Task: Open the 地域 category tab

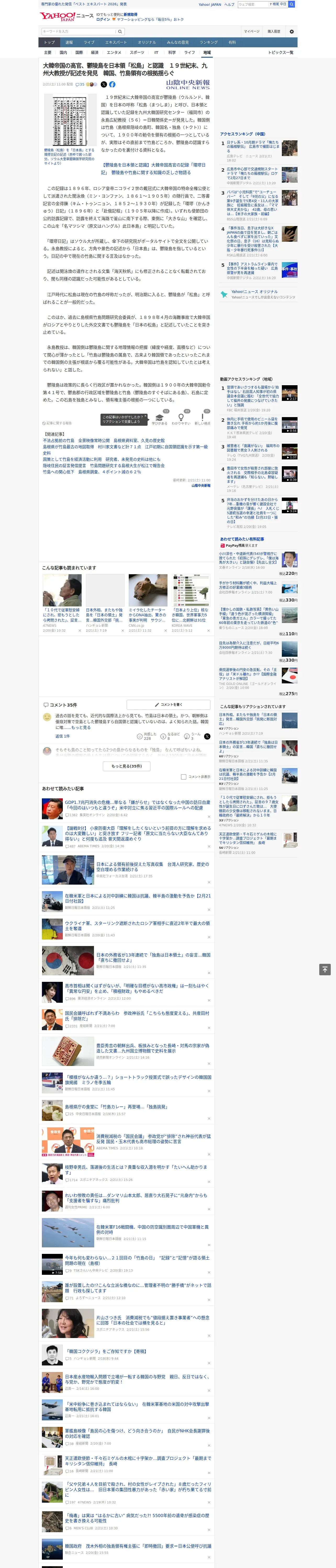Action: coord(207,52)
